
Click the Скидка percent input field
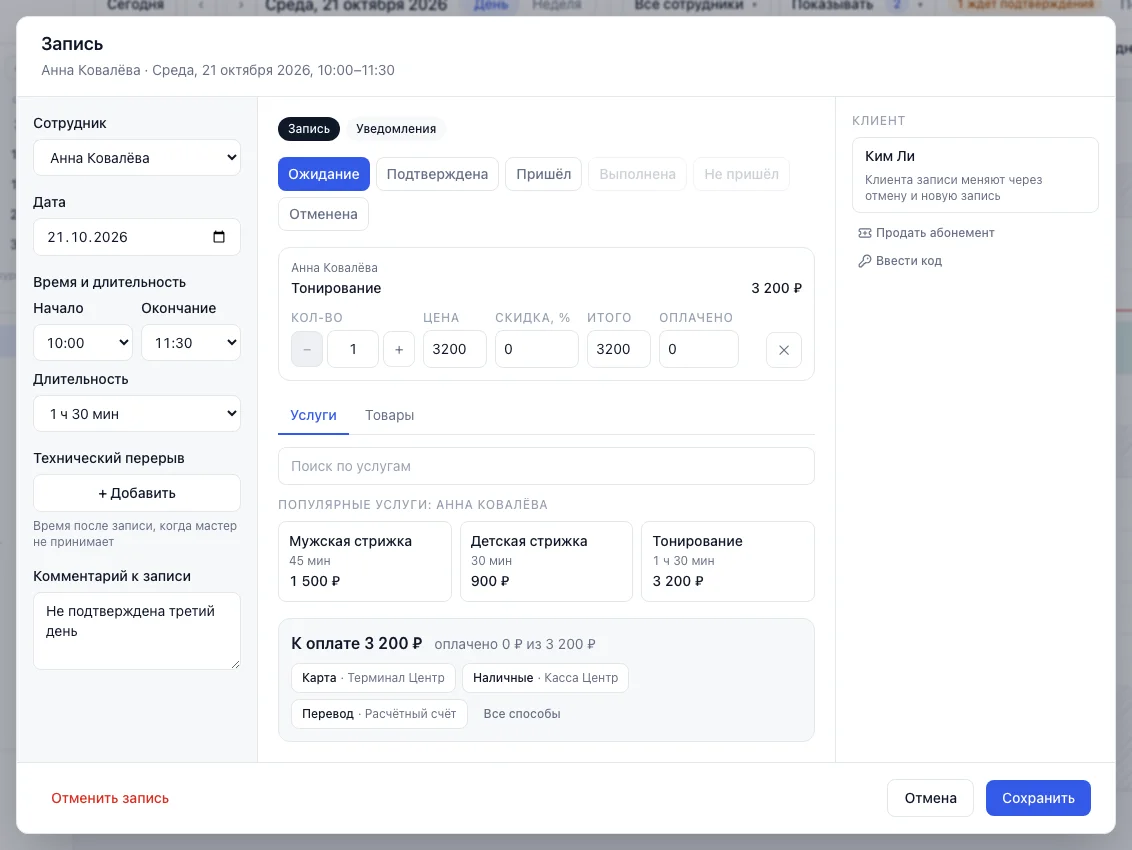536,350
